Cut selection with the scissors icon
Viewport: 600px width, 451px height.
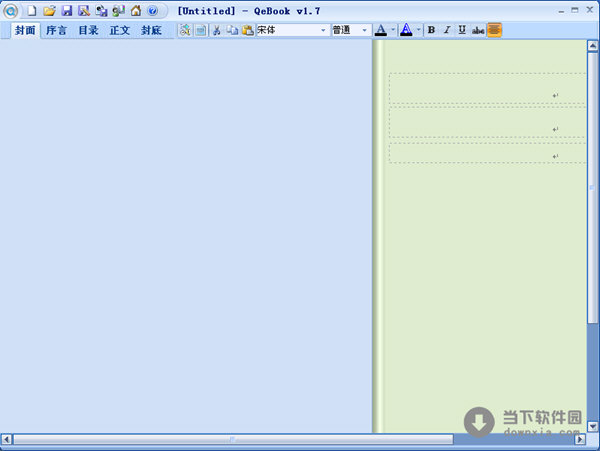pyautogui.click(x=216, y=30)
